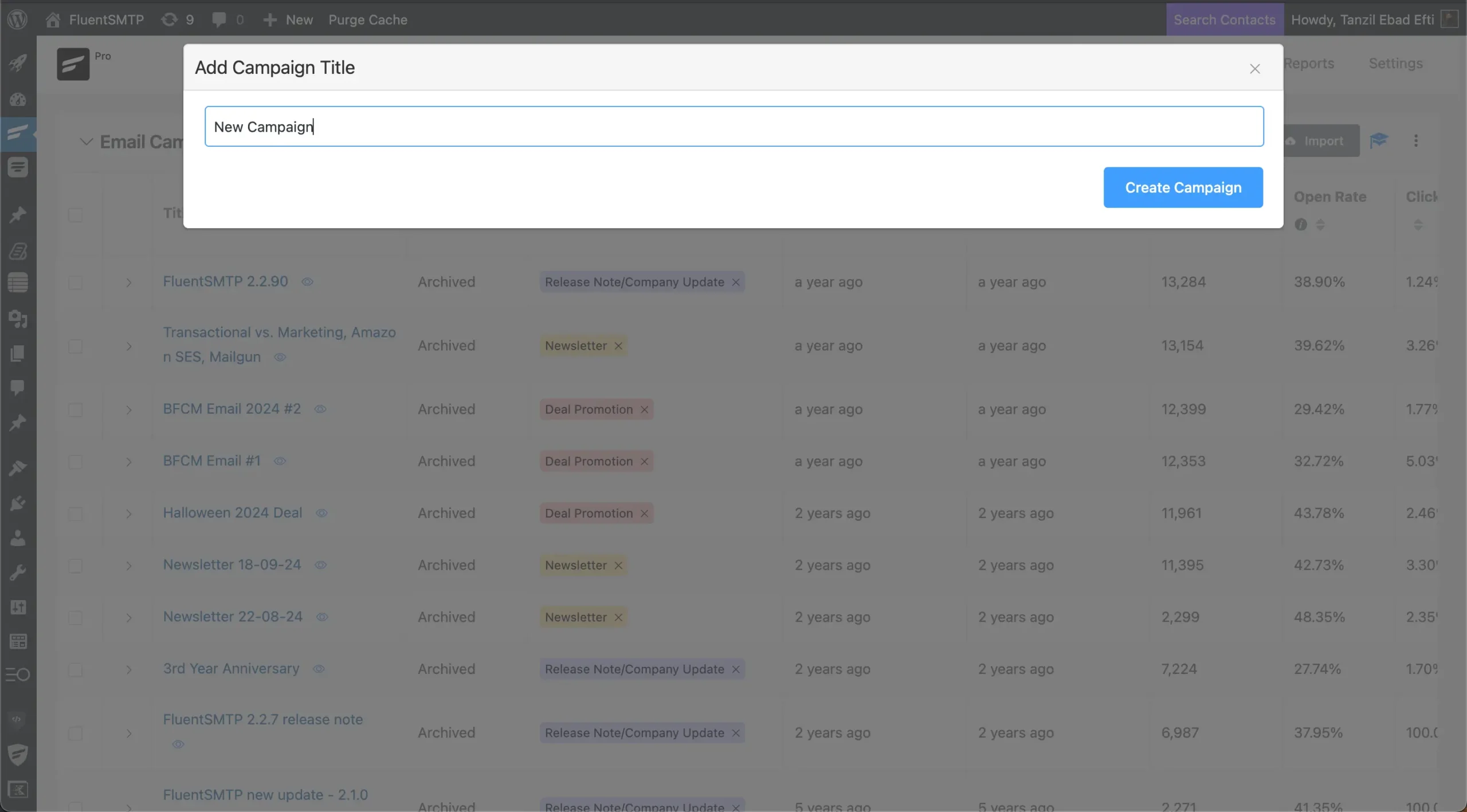
Task: Click the shield icon in the sidebar
Action: click(18, 754)
